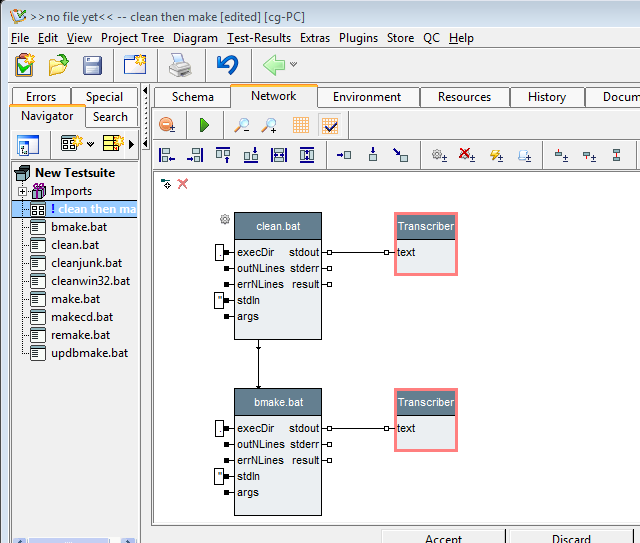Open dropdown next to green back arrow
Screen dimensions: 640x543
coord(293,65)
